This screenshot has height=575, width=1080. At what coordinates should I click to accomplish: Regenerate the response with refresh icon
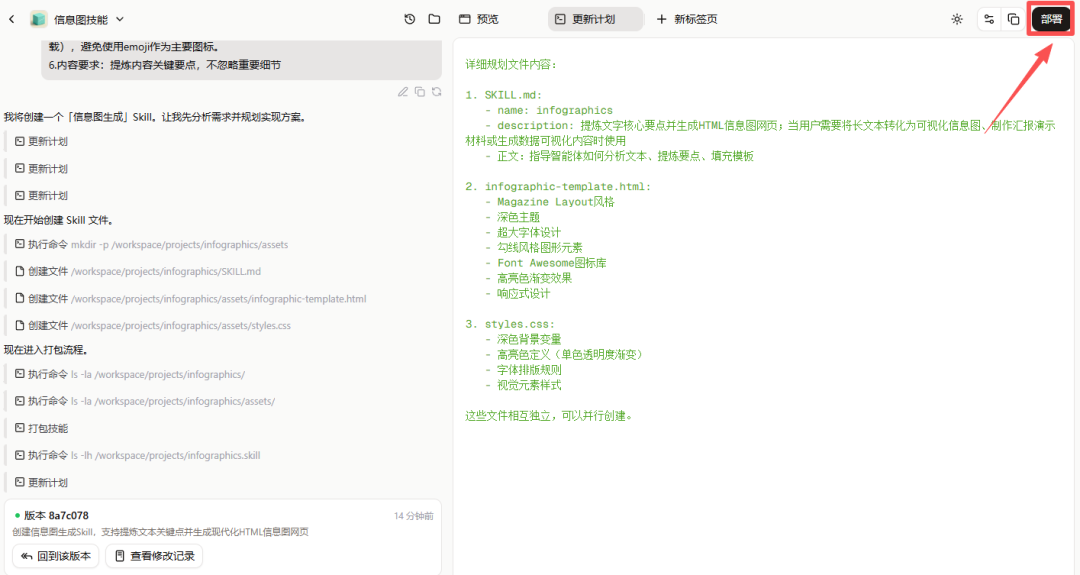pyautogui.click(x=437, y=92)
